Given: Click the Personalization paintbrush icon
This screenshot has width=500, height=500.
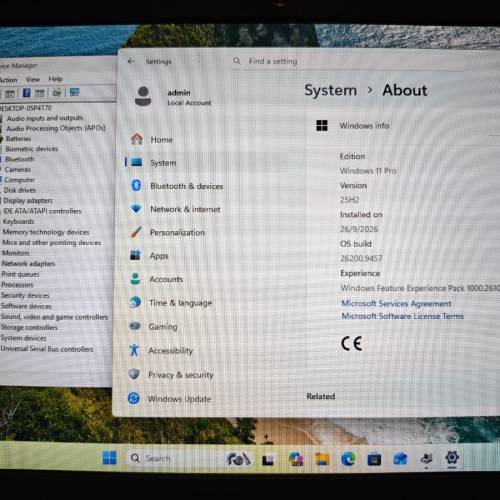Looking at the screenshot, I should (x=136, y=232).
